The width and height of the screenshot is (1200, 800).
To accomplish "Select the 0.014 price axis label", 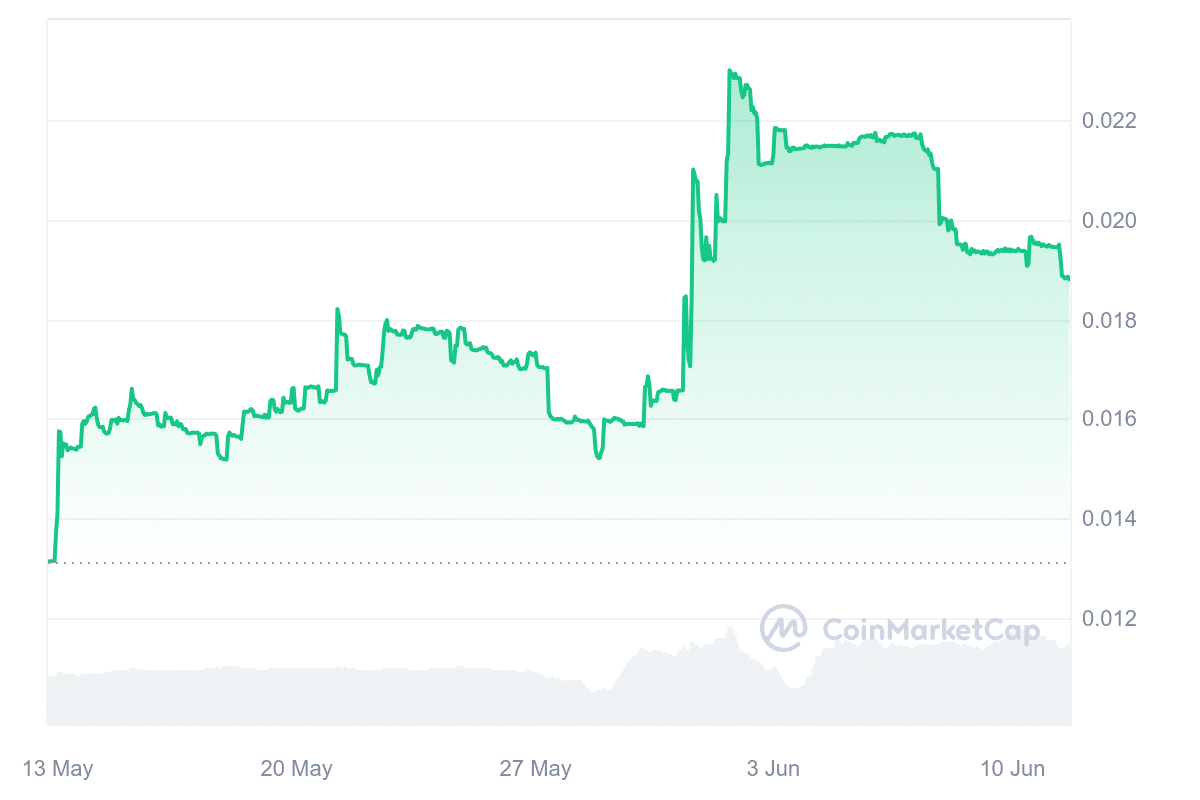I will click(x=1110, y=519).
